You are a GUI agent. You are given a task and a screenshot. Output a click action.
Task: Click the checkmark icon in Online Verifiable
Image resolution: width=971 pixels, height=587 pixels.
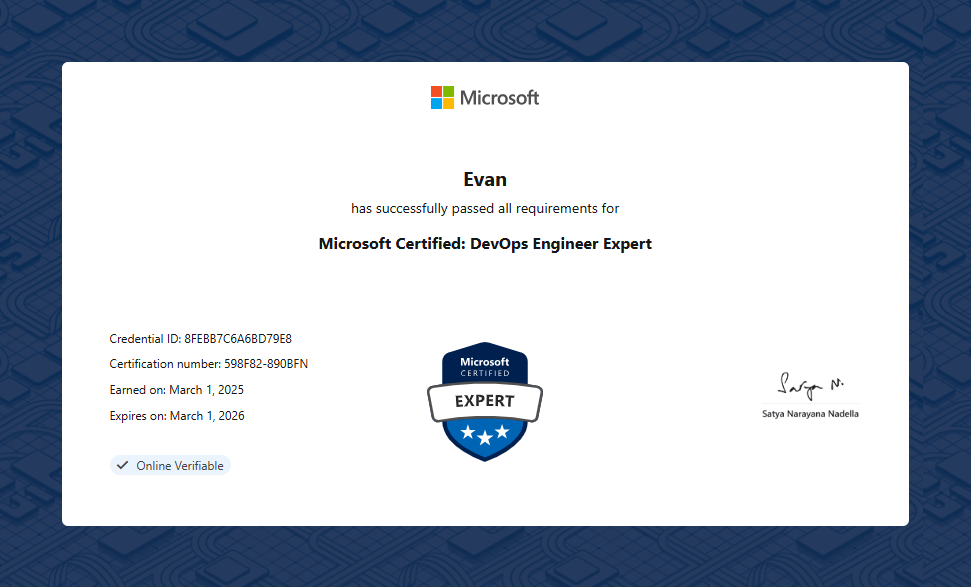click(123, 465)
